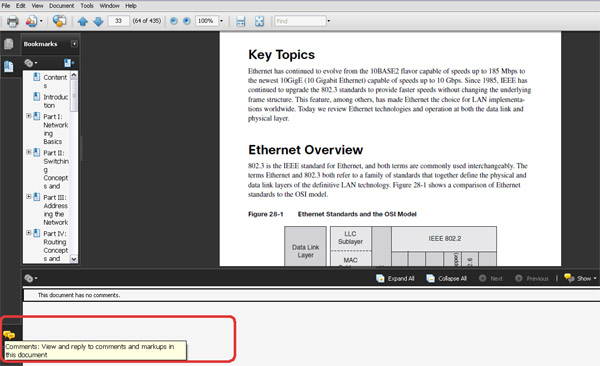Click the 100% zoom level field
Image resolution: width=600 pixels, height=366 pixels.
(x=207, y=21)
